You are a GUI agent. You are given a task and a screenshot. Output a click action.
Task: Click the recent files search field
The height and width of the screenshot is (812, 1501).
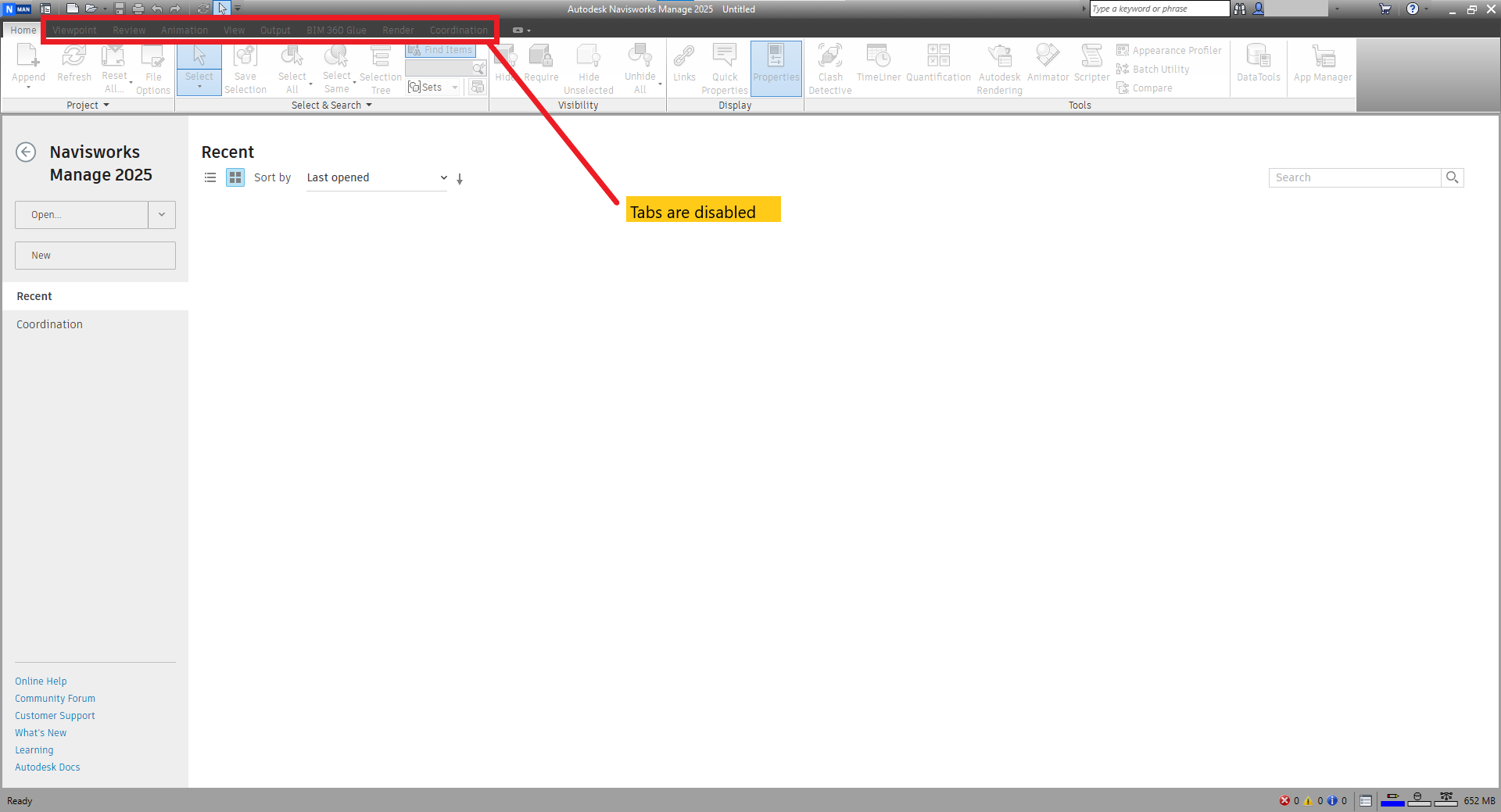click(1356, 177)
